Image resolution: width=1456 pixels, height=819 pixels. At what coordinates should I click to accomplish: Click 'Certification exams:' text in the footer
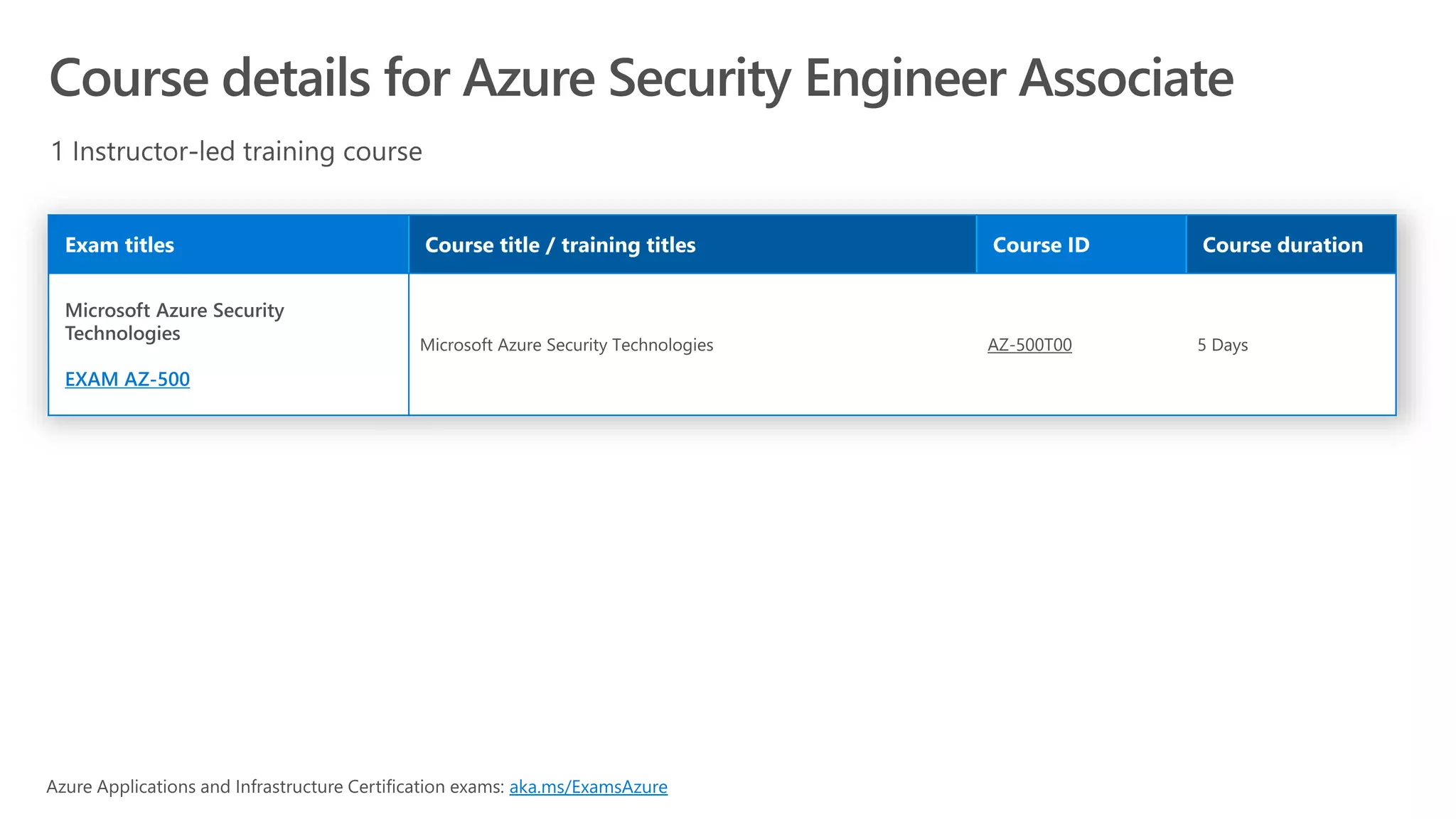pos(426,787)
